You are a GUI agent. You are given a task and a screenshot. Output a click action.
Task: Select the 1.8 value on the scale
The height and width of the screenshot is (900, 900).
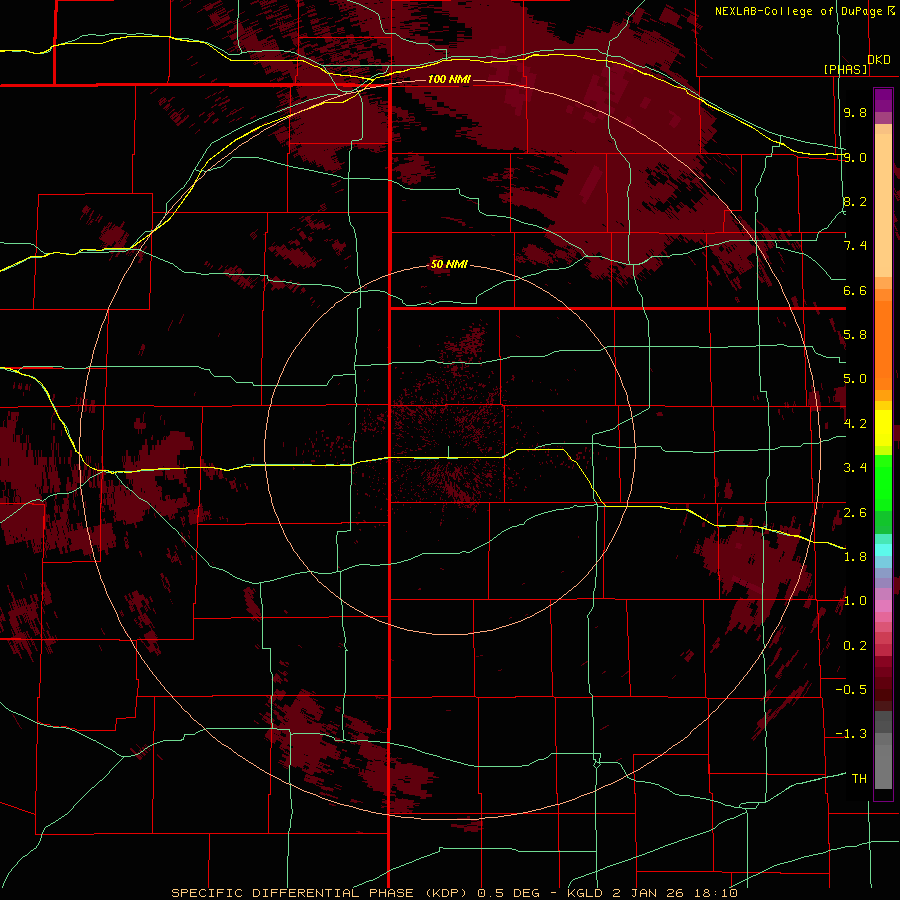[x=855, y=557]
